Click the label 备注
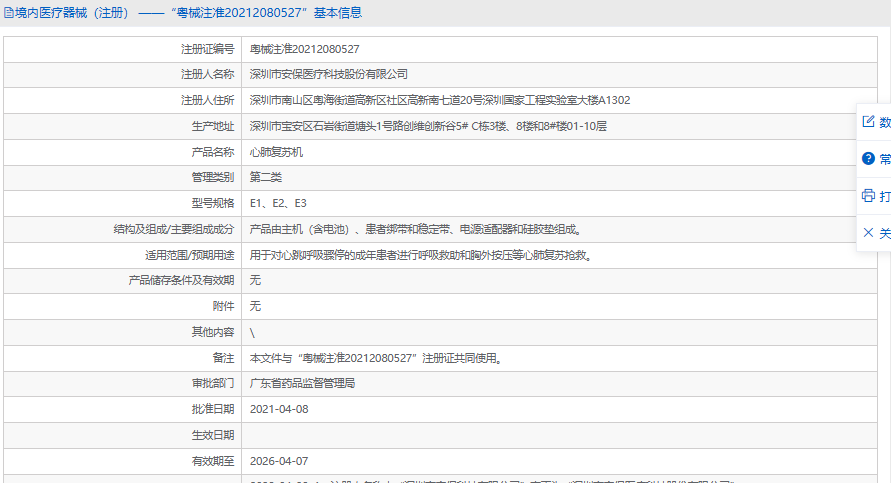Screen dimensions: 891x483 [223, 359]
